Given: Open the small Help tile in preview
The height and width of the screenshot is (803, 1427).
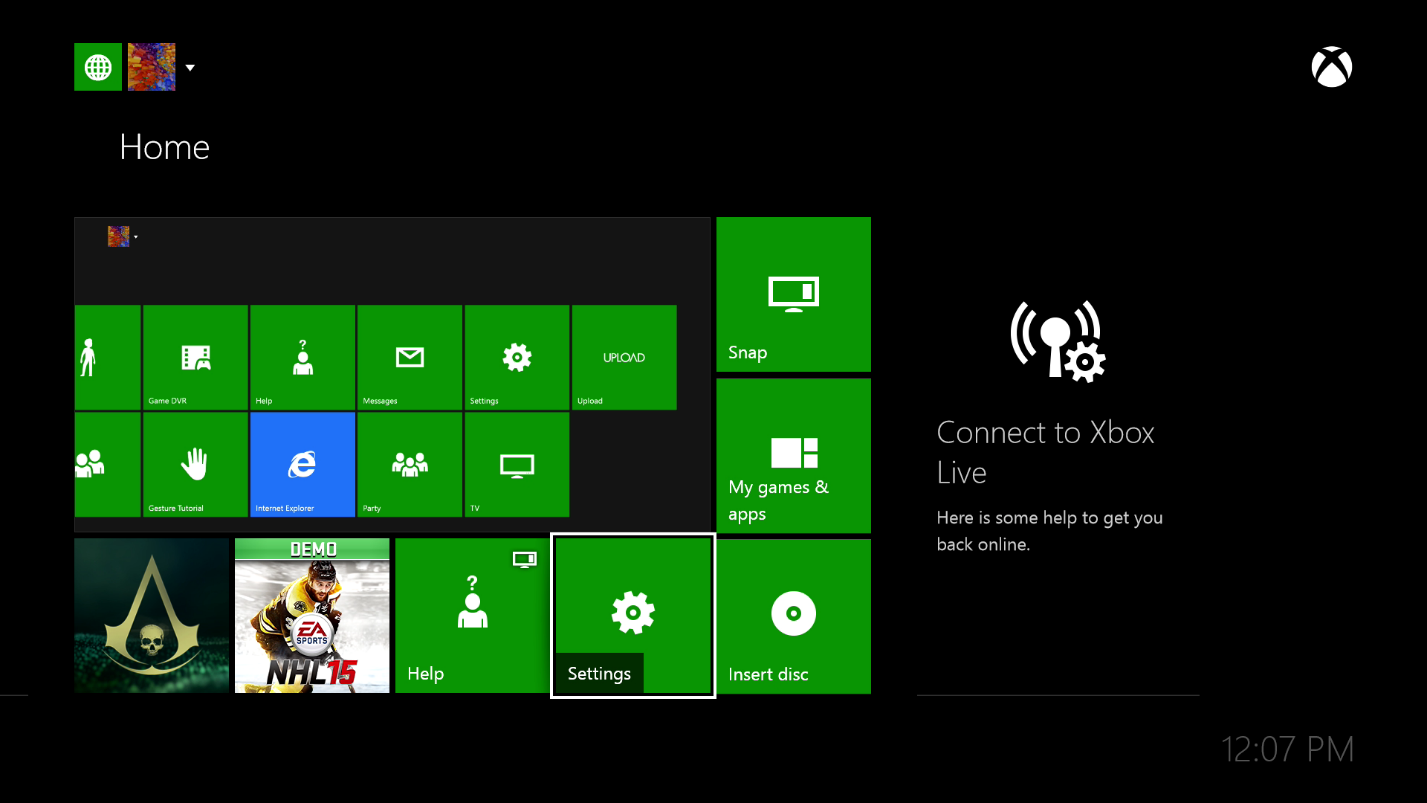Looking at the screenshot, I should point(303,358).
